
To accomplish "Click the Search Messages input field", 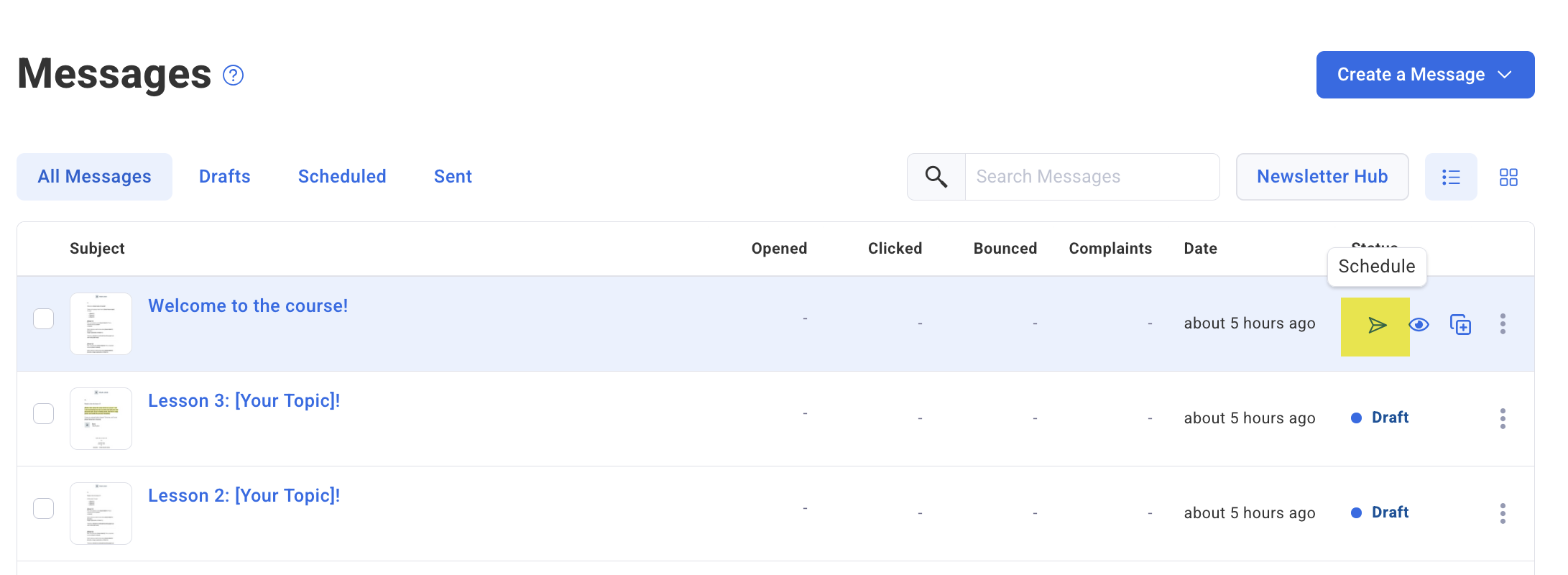I will [x=1092, y=177].
